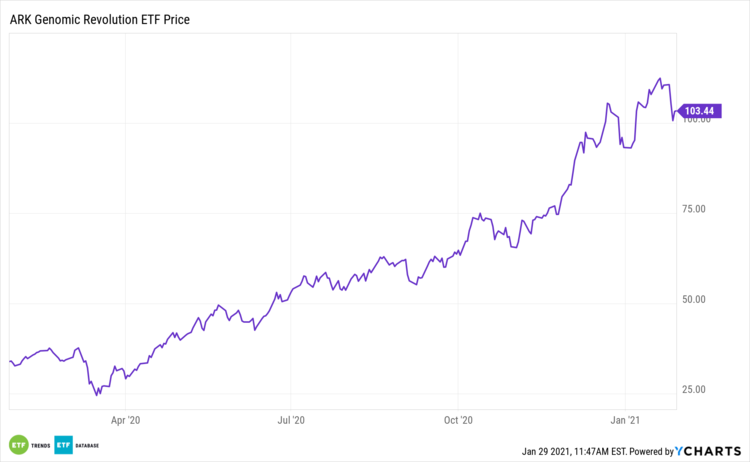
Task: Click the Jul '20 x-axis label
Action: coord(291,421)
